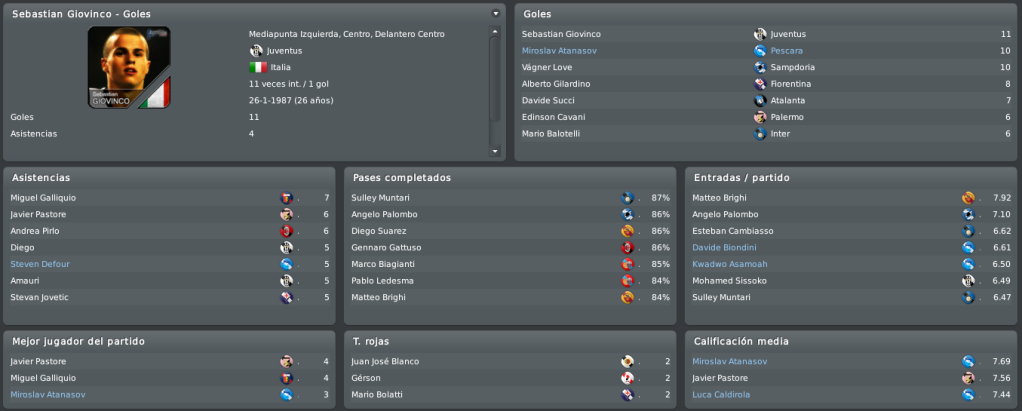Click the profile panel scrollbar thumb
Image resolution: width=1022 pixels, height=411 pixels.
(495, 79)
